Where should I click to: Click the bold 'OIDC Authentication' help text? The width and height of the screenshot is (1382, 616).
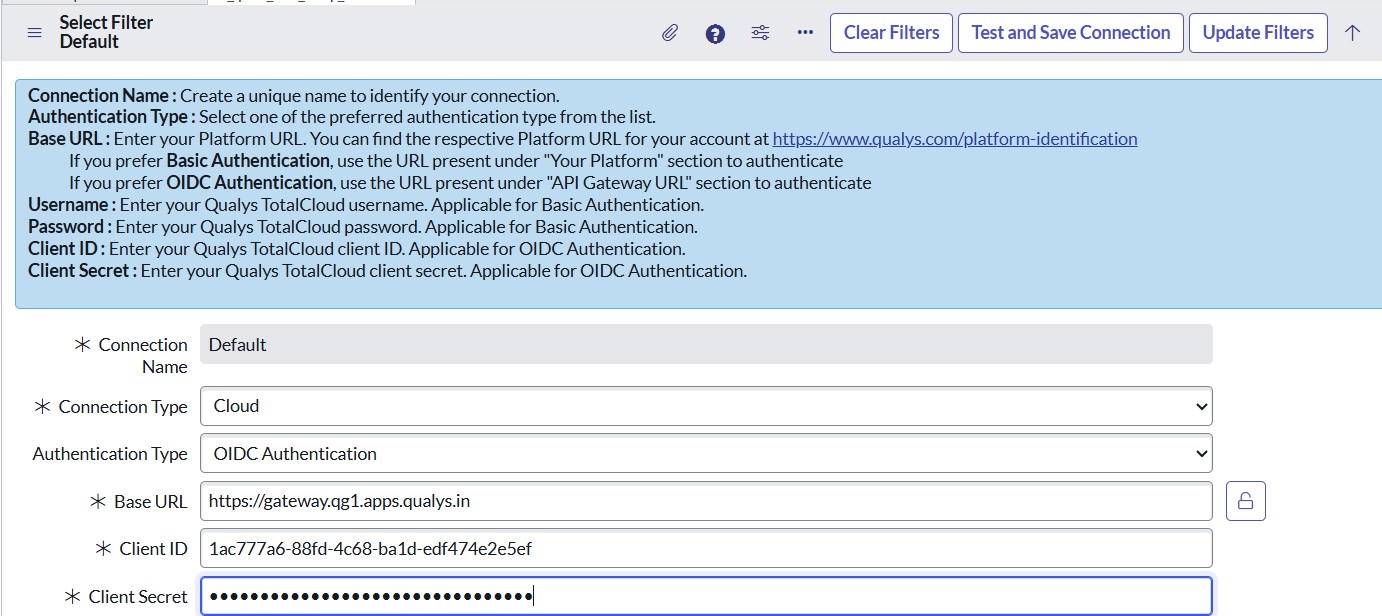coord(249,183)
